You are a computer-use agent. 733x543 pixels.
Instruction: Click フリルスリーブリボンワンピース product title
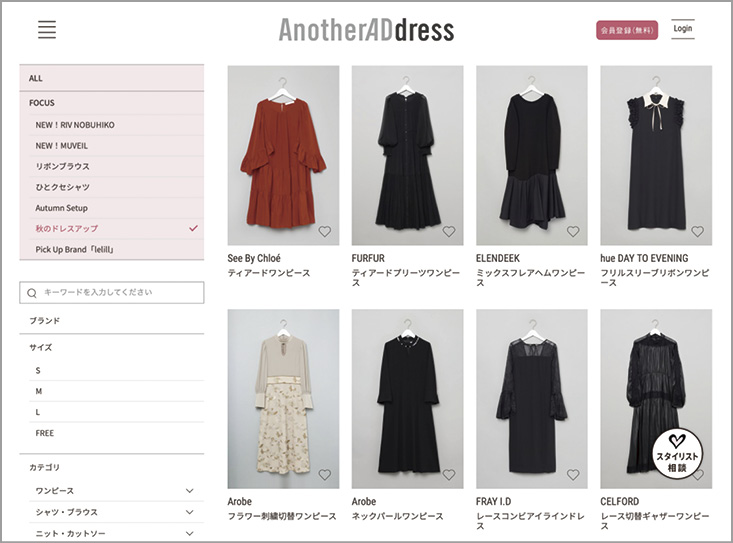(x=655, y=278)
